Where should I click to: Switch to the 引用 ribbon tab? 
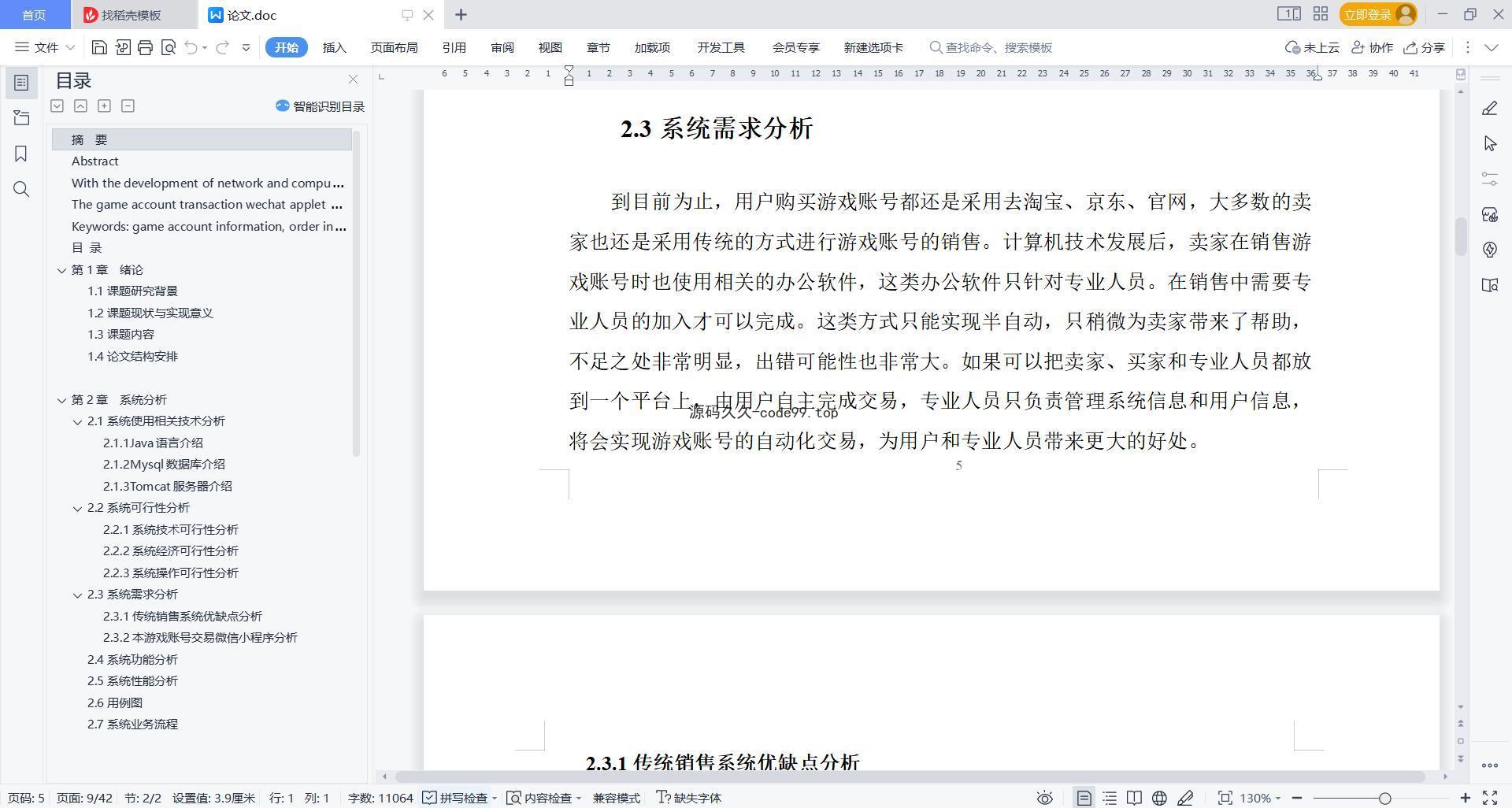tap(454, 47)
